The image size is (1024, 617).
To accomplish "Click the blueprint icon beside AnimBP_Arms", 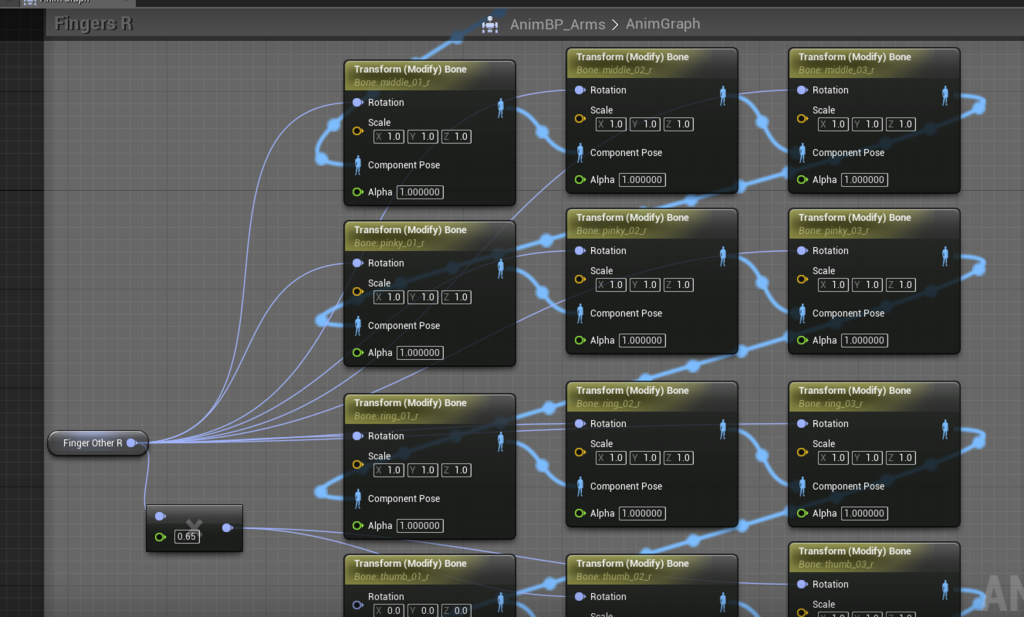I will click(490, 25).
